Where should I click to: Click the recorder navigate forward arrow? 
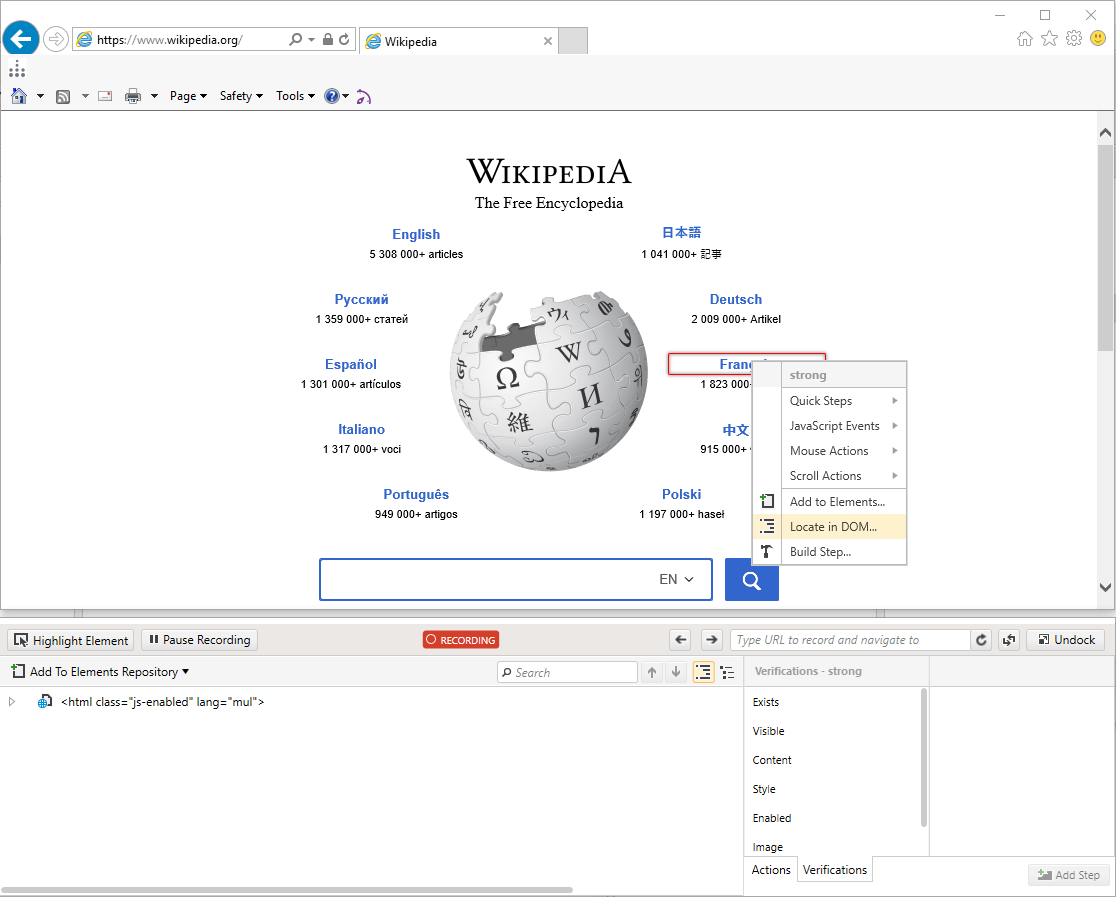coord(712,640)
